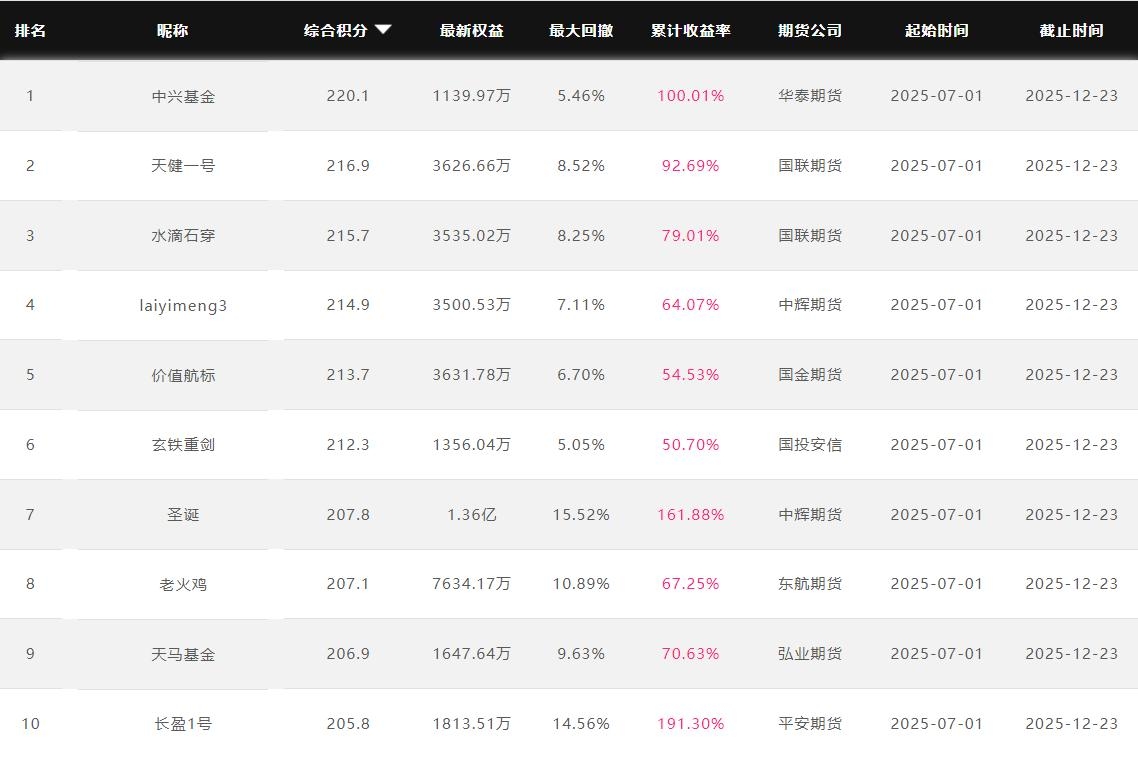Select the 水滴石穿 nickname

coord(183,236)
